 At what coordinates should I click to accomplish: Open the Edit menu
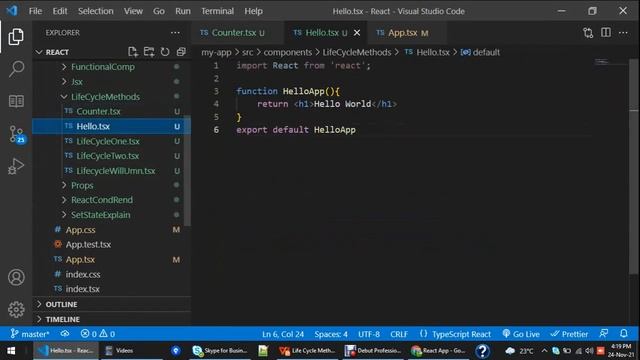coord(60,11)
